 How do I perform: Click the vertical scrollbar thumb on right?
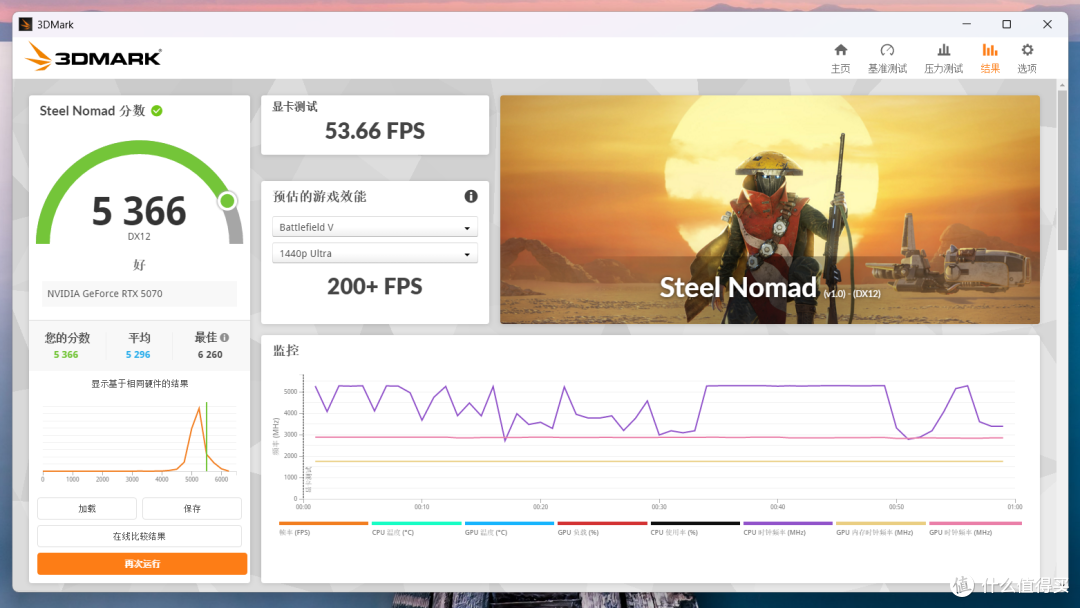(1062, 169)
